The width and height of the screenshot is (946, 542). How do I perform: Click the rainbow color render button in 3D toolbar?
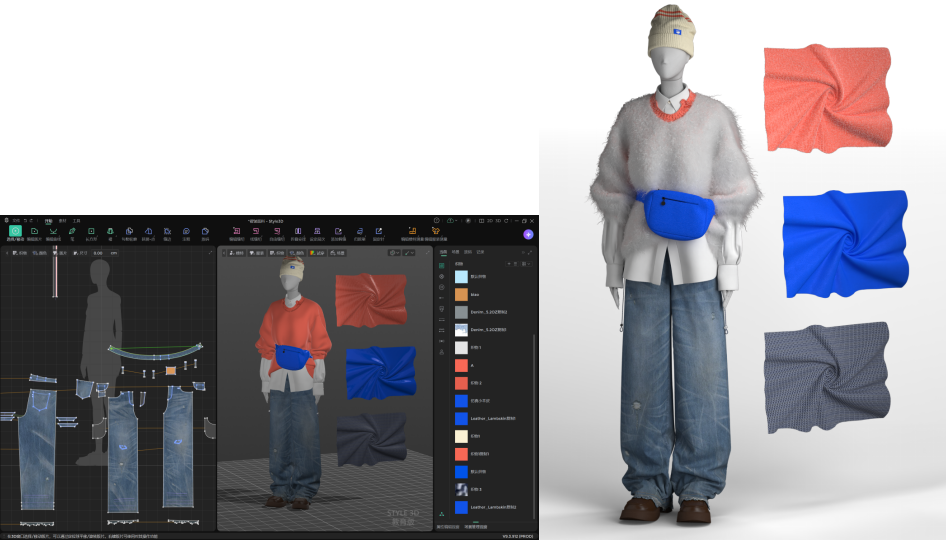coord(317,253)
